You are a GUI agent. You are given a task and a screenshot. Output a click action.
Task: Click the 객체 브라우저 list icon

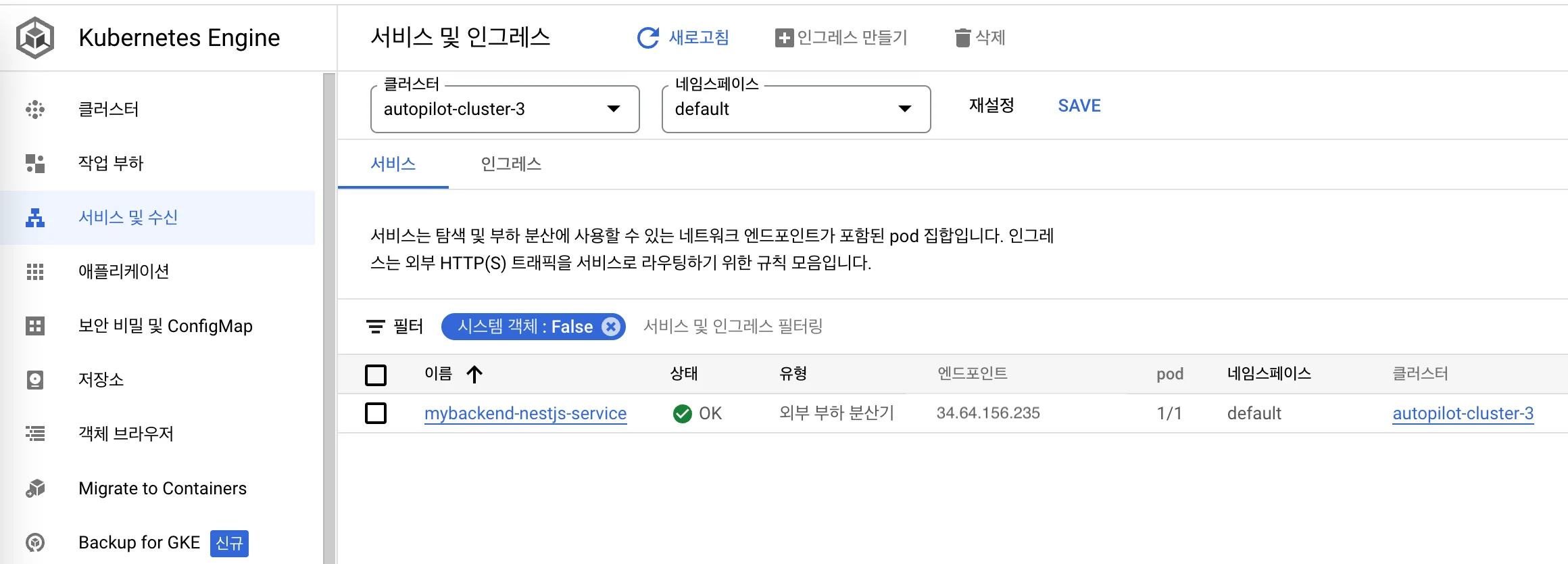point(35,433)
